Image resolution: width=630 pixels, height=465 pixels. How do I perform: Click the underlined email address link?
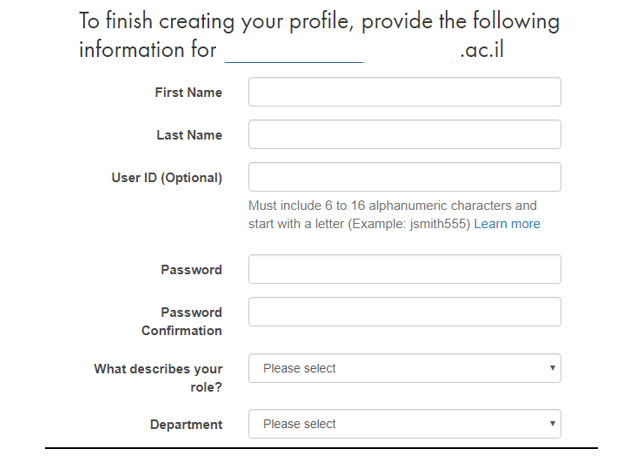click(x=293, y=51)
